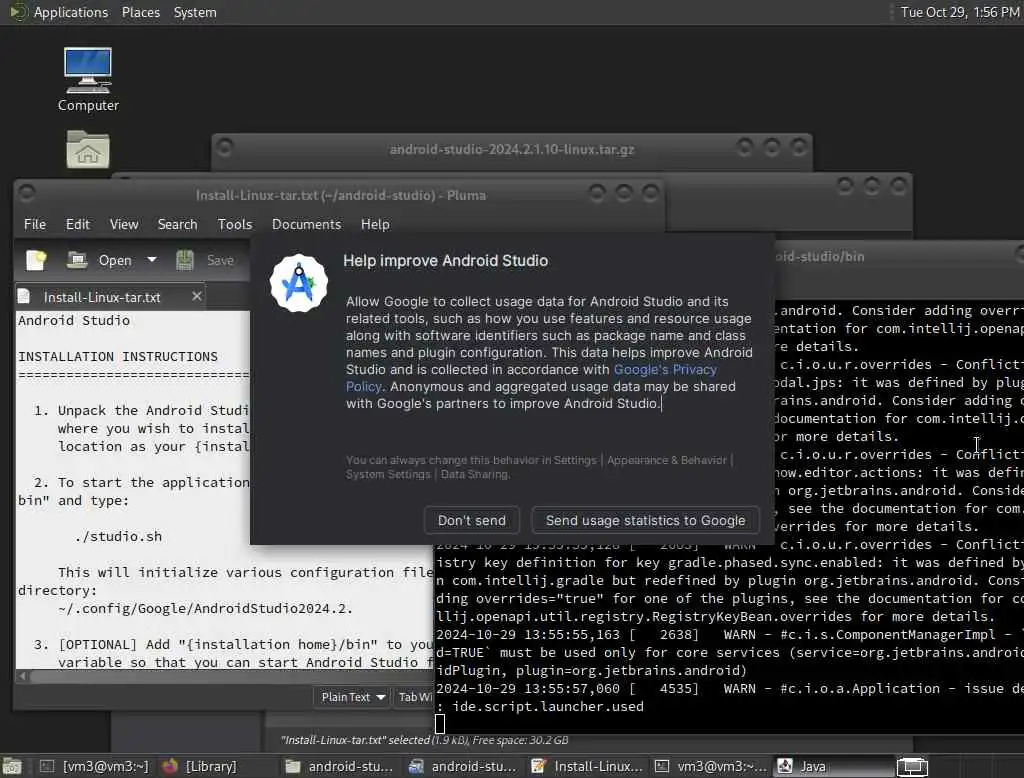
Task: Open Pluma's Search menu
Action: click(x=177, y=224)
